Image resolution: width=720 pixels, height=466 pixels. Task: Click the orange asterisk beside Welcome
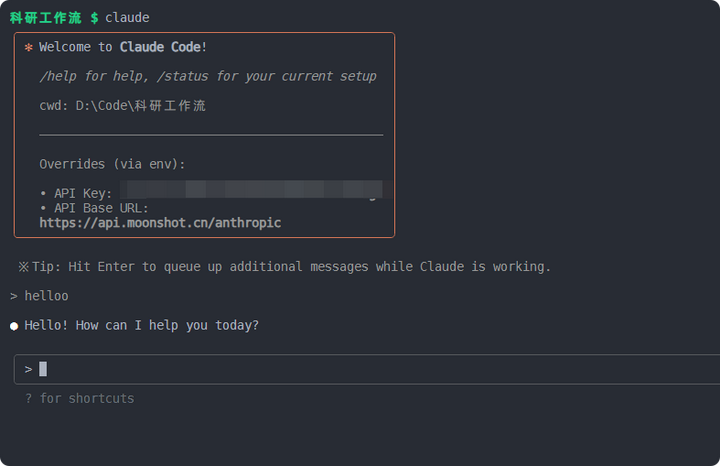[28, 47]
